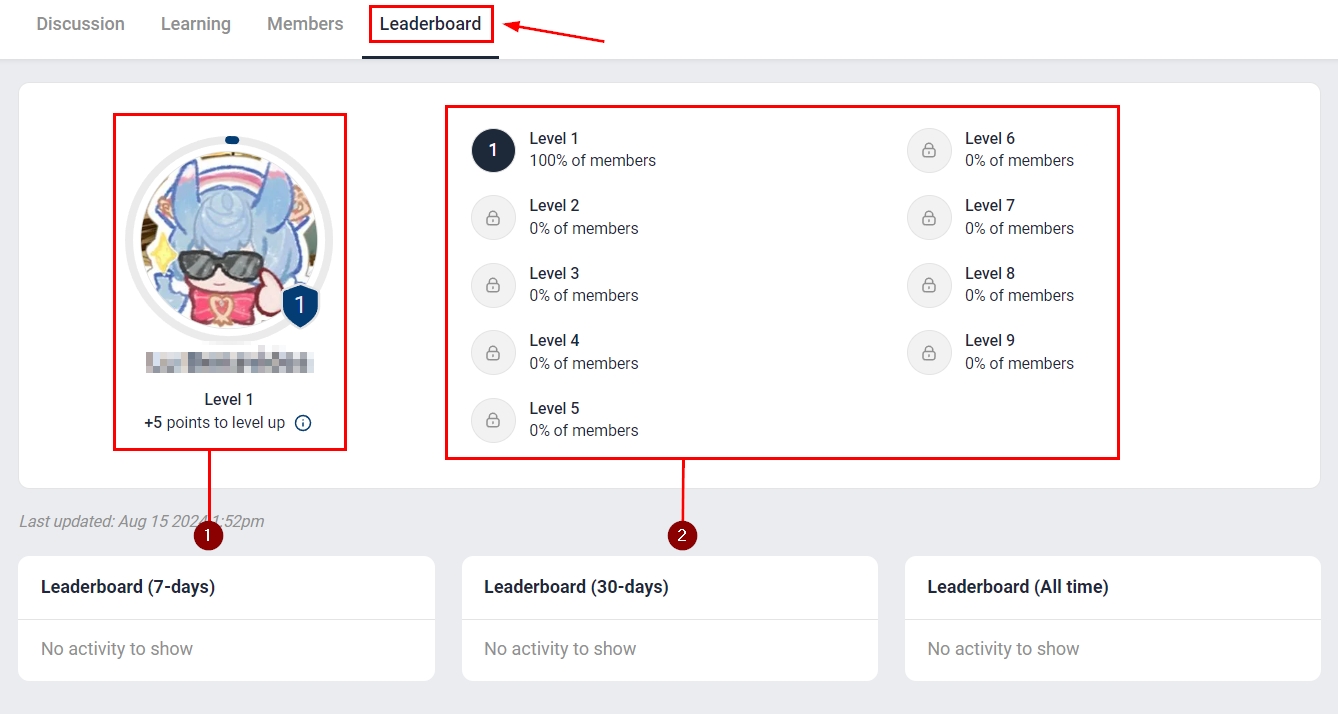Click the Level 3 lock icon
This screenshot has height=714, width=1338.
[493, 285]
